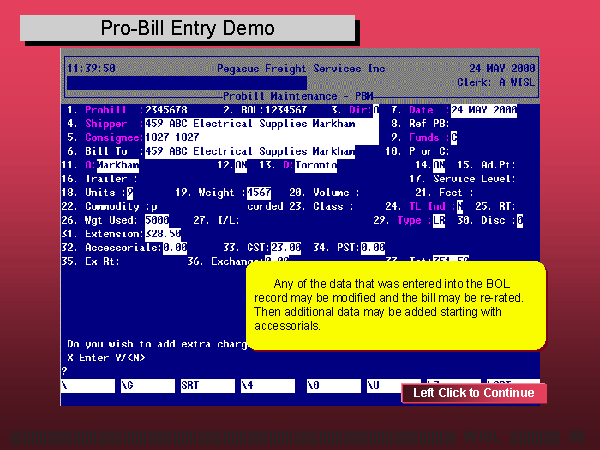This screenshot has height=450, width=600.
Task: Select the Funds field
Action: pyautogui.click(x=454, y=137)
